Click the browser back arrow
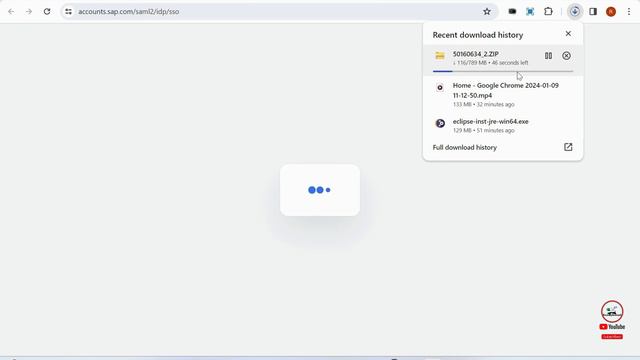This screenshot has width=640, height=360. click(x=11, y=11)
